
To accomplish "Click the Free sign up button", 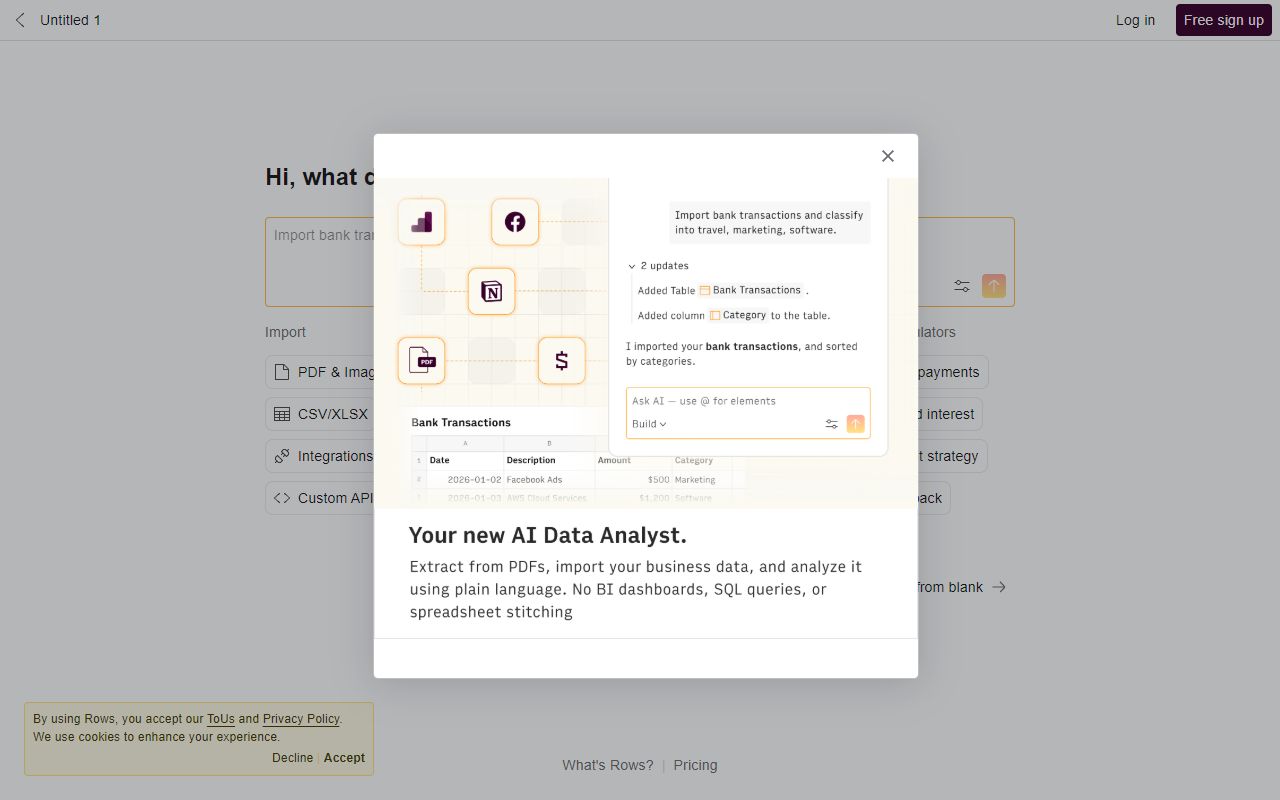I will pyautogui.click(x=1223, y=19).
